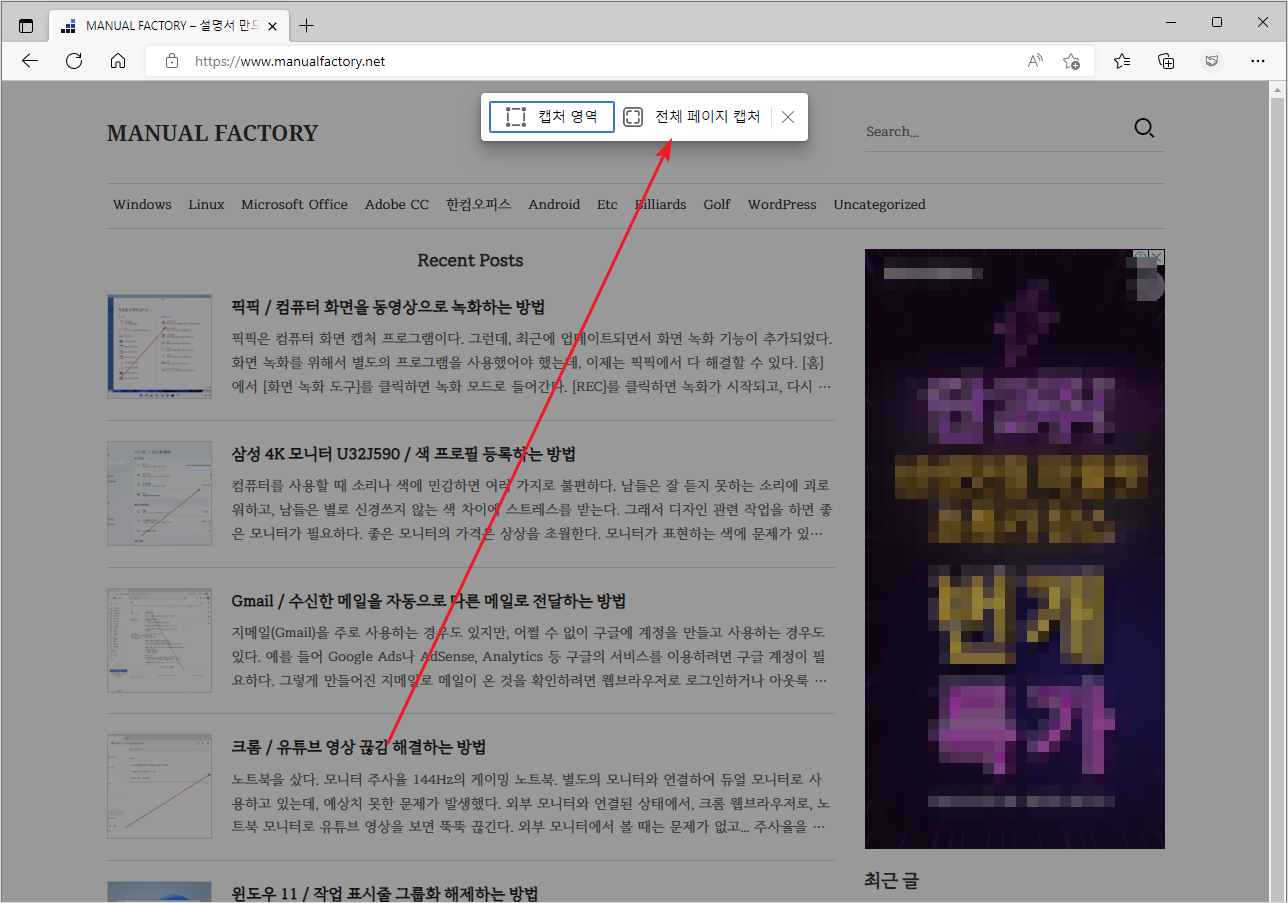Open a new tab with plus button
The width and height of the screenshot is (1288, 903).
(x=307, y=25)
